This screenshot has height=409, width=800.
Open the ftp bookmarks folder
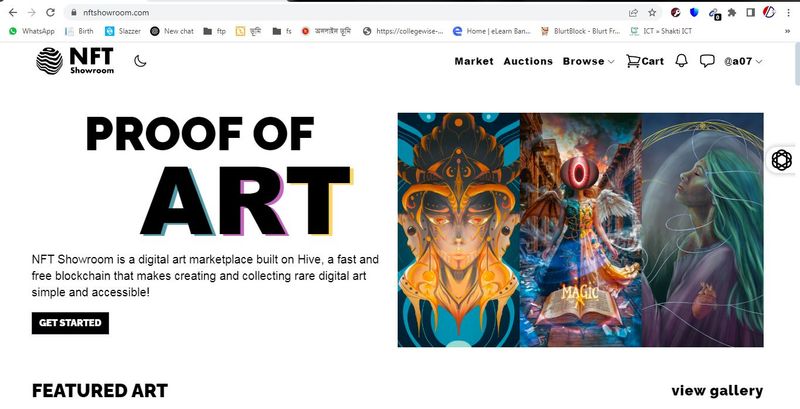[215, 31]
